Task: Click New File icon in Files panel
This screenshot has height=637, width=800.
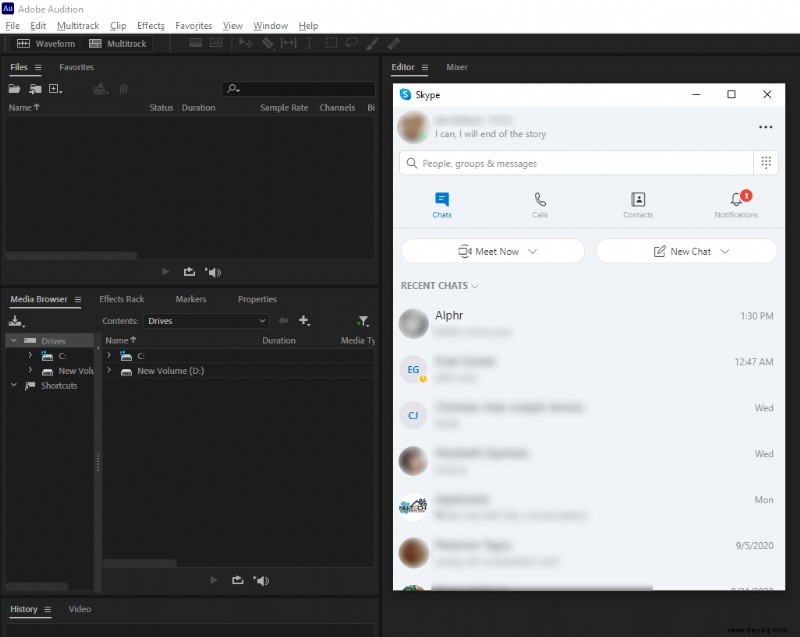Action: tap(55, 89)
